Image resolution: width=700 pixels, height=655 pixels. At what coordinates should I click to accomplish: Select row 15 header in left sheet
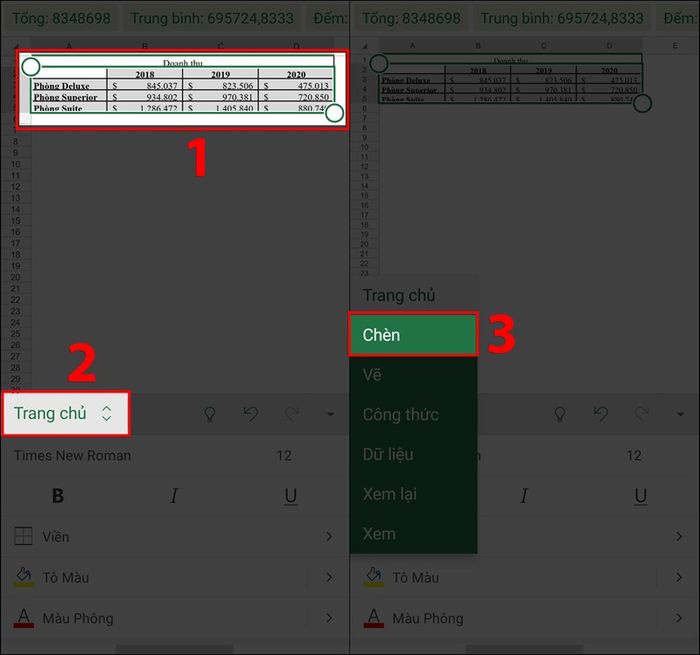click(16, 221)
